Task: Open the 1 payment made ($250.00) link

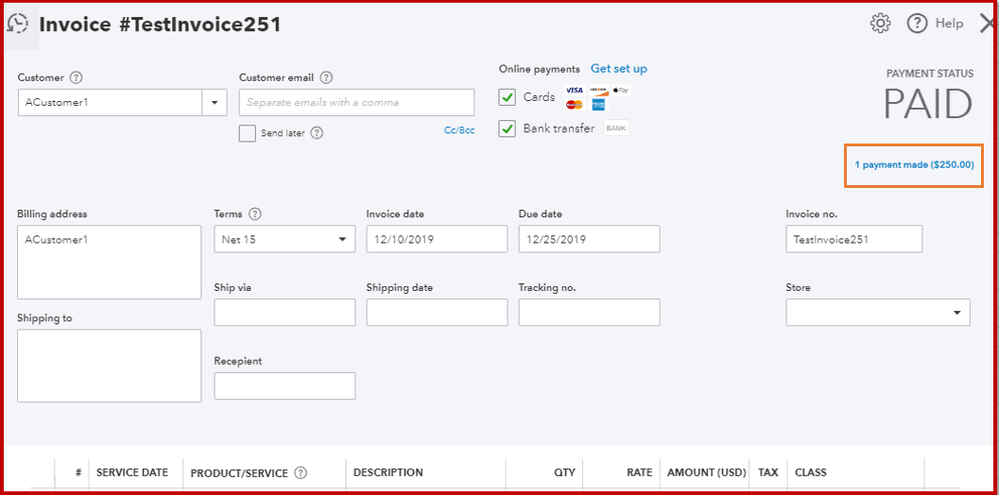Action: (914, 164)
